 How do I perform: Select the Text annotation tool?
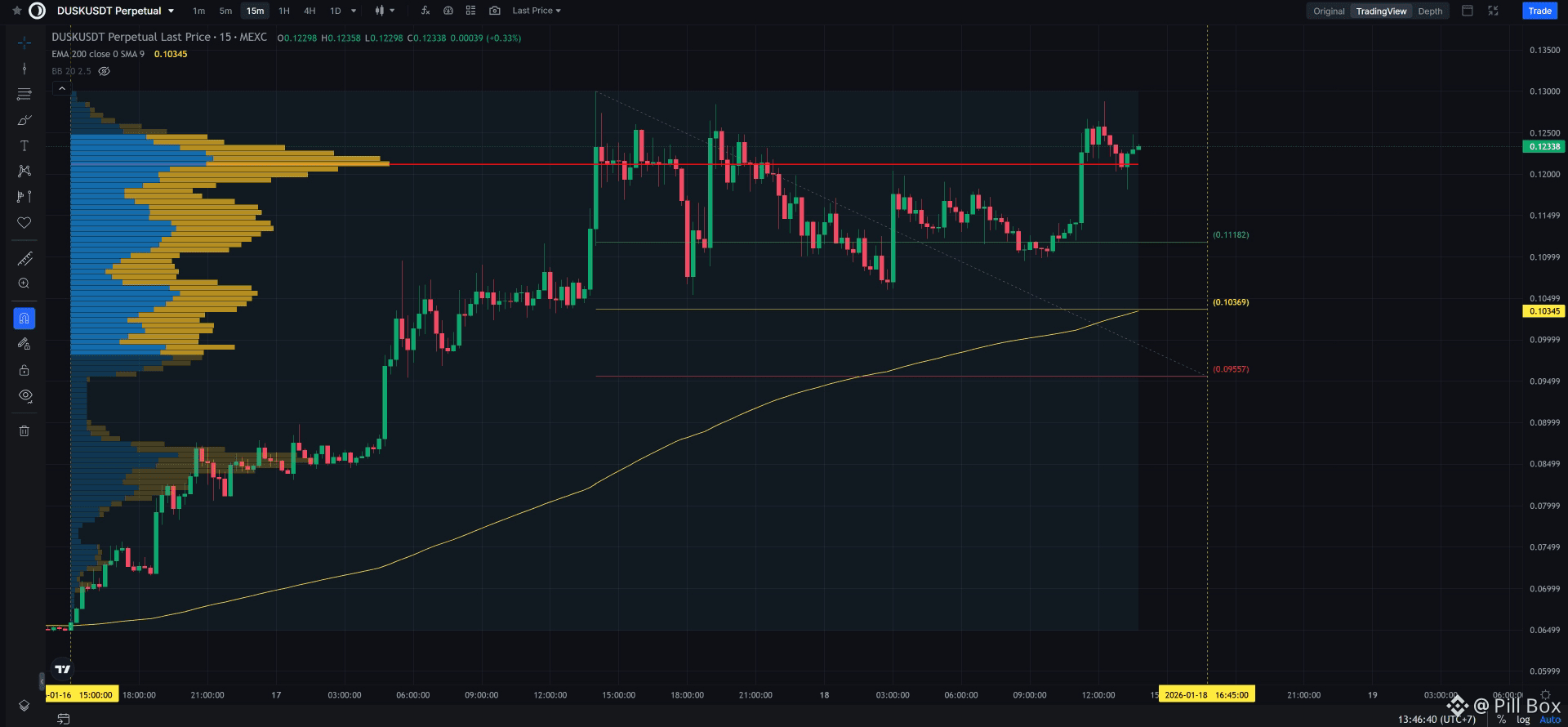[24, 145]
